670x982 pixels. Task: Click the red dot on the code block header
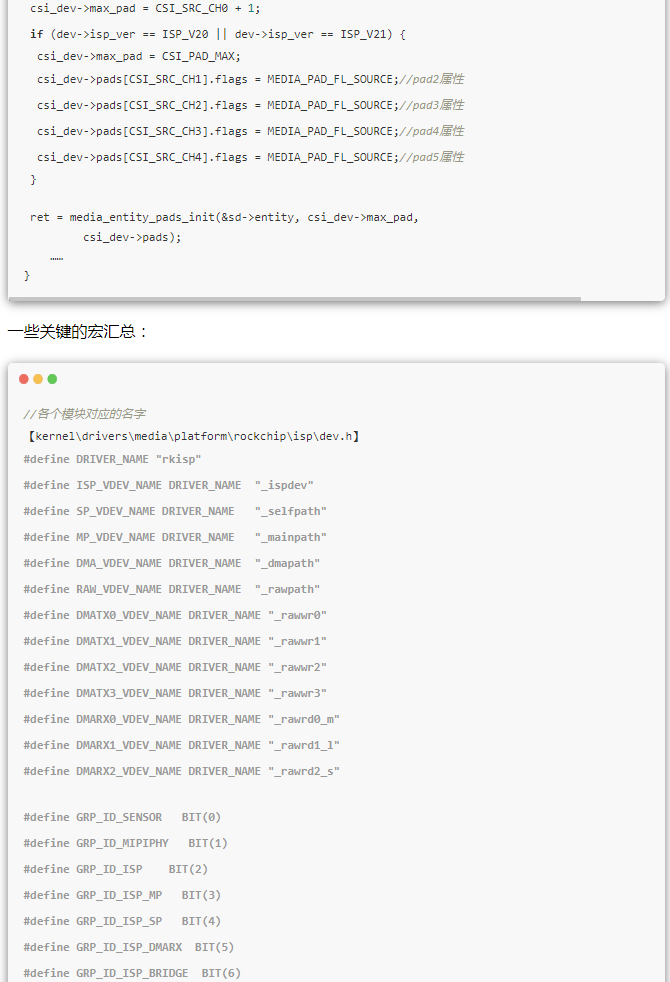(24, 379)
